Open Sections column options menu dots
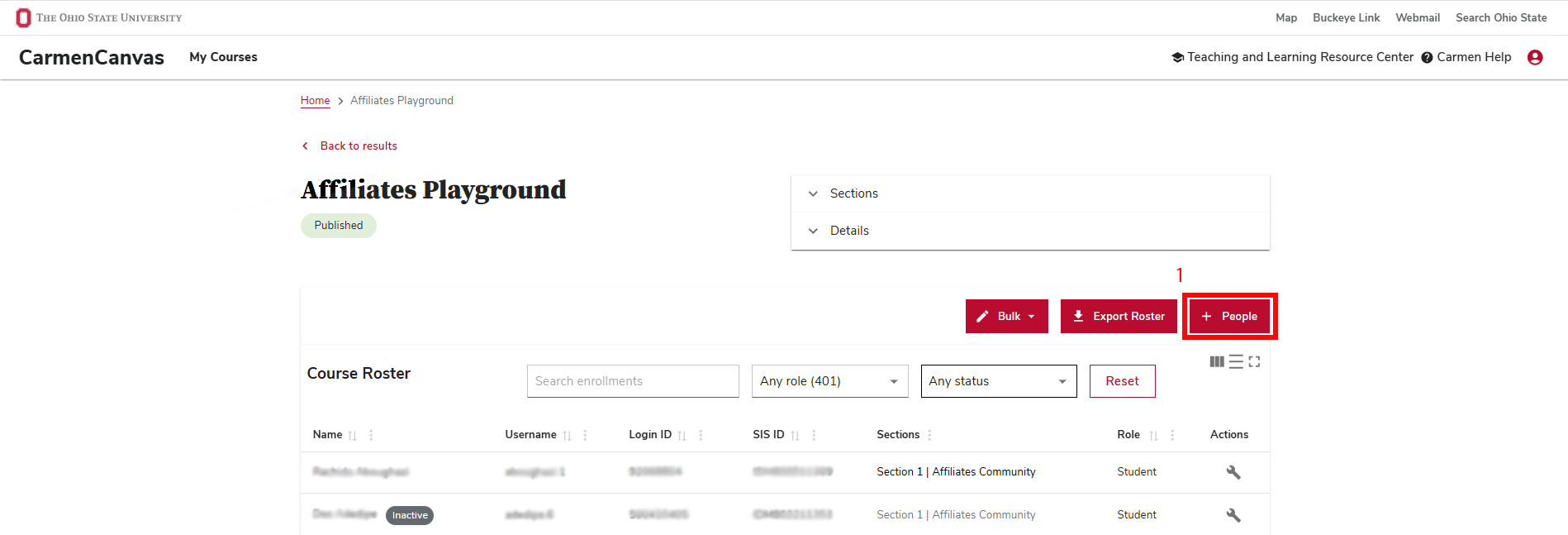Image resolution: width=1568 pixels, height=535 pixels. click(929, 435)
